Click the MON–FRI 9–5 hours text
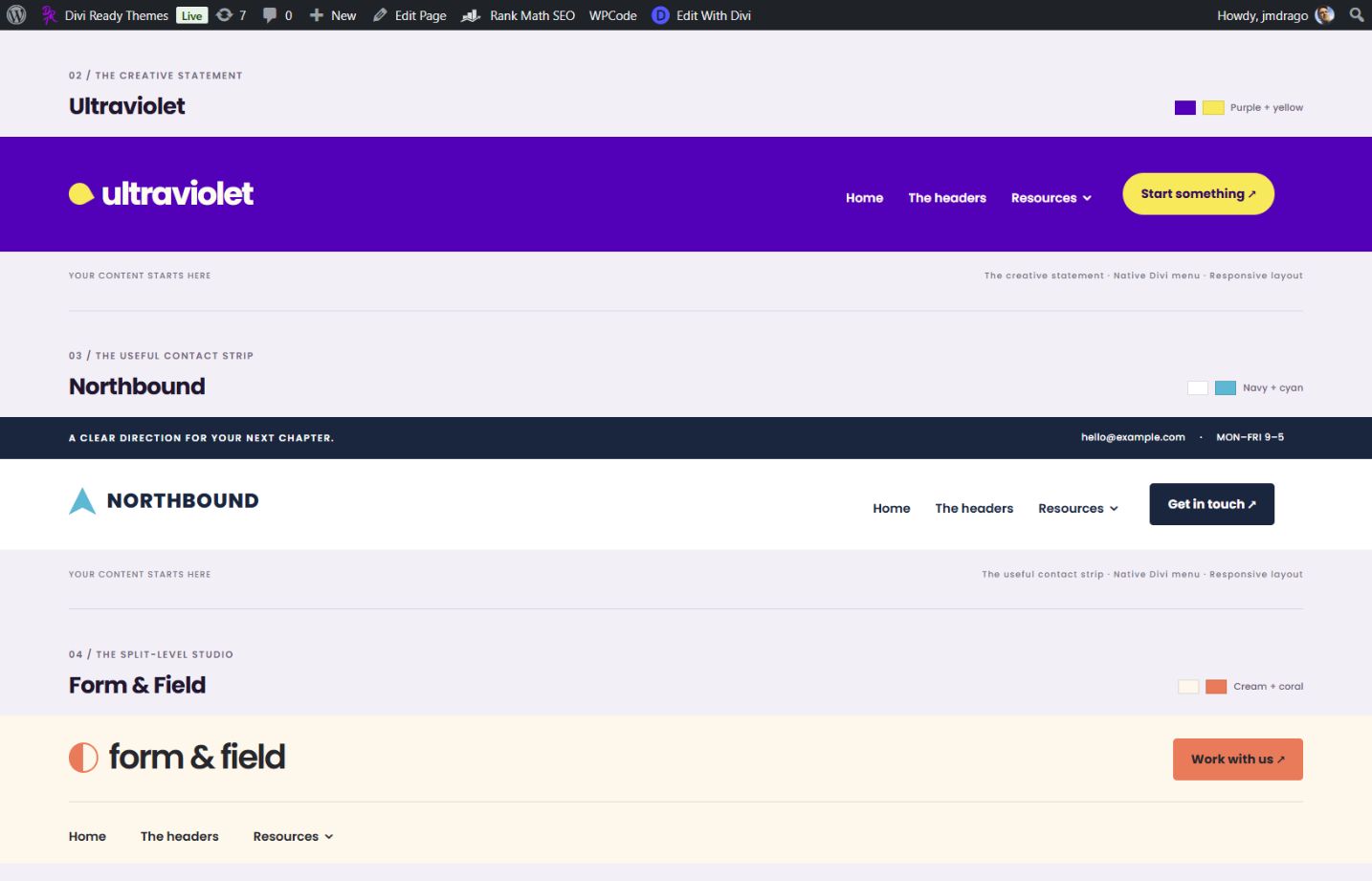 tap(1250, 437)
